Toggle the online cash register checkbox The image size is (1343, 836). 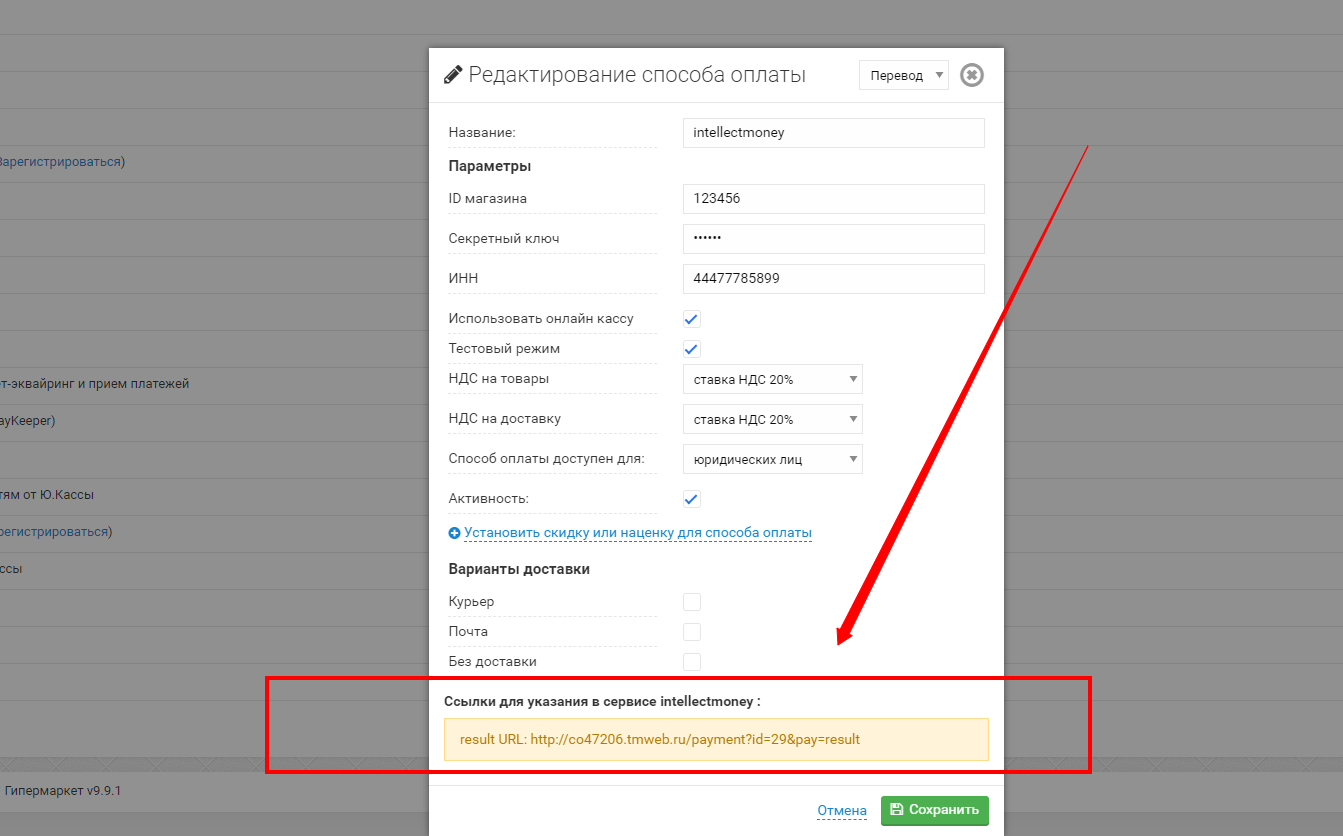point(692,319)
